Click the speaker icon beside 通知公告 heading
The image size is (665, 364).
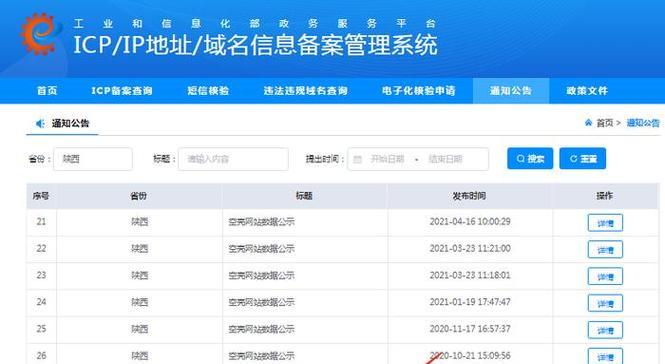tap(40, 123)
